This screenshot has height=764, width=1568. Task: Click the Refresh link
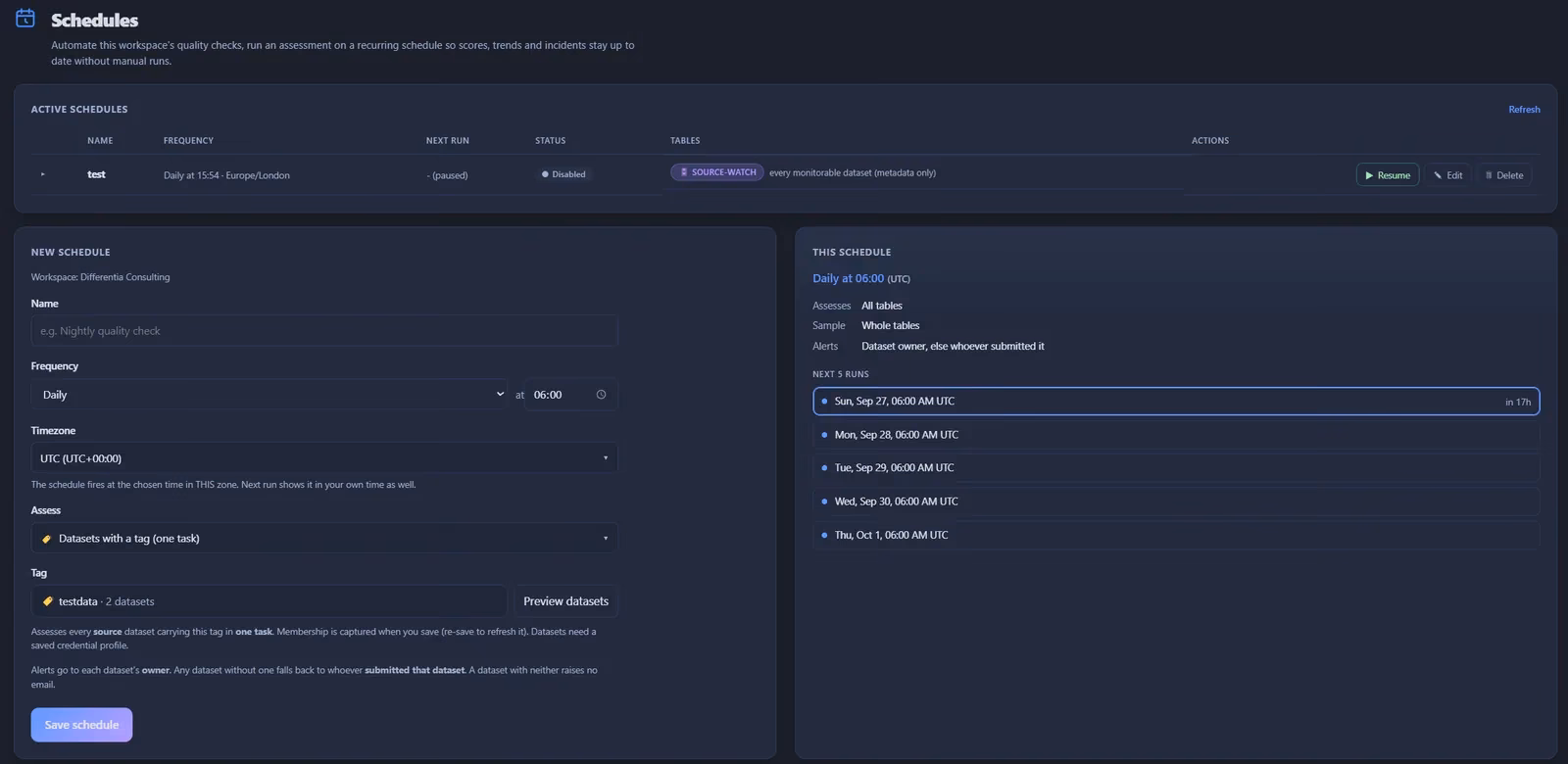tap(1524, 110)
